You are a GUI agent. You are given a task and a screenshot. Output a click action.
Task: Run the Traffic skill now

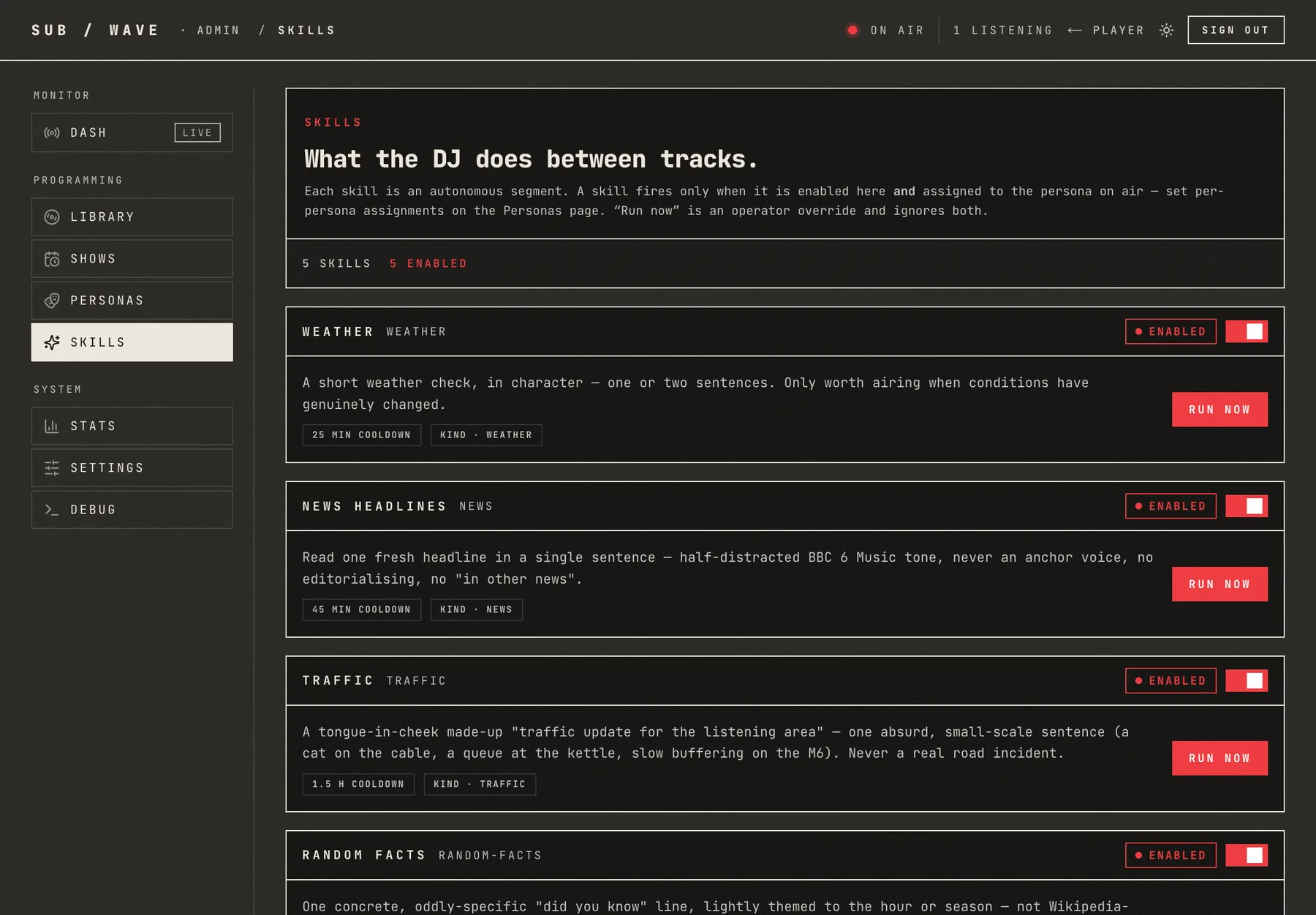1219,758
